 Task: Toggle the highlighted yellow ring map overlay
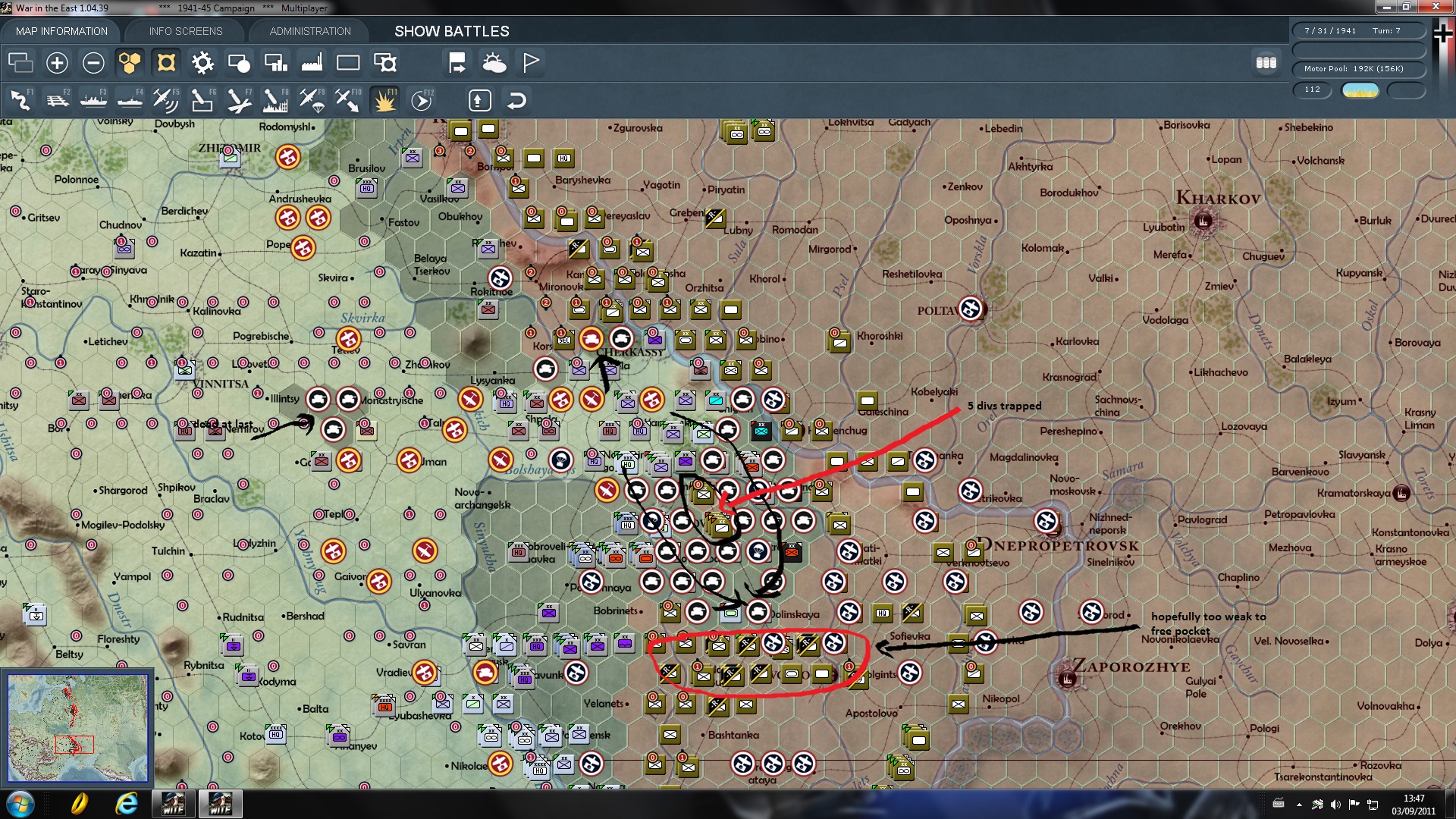tap(166, 62)
